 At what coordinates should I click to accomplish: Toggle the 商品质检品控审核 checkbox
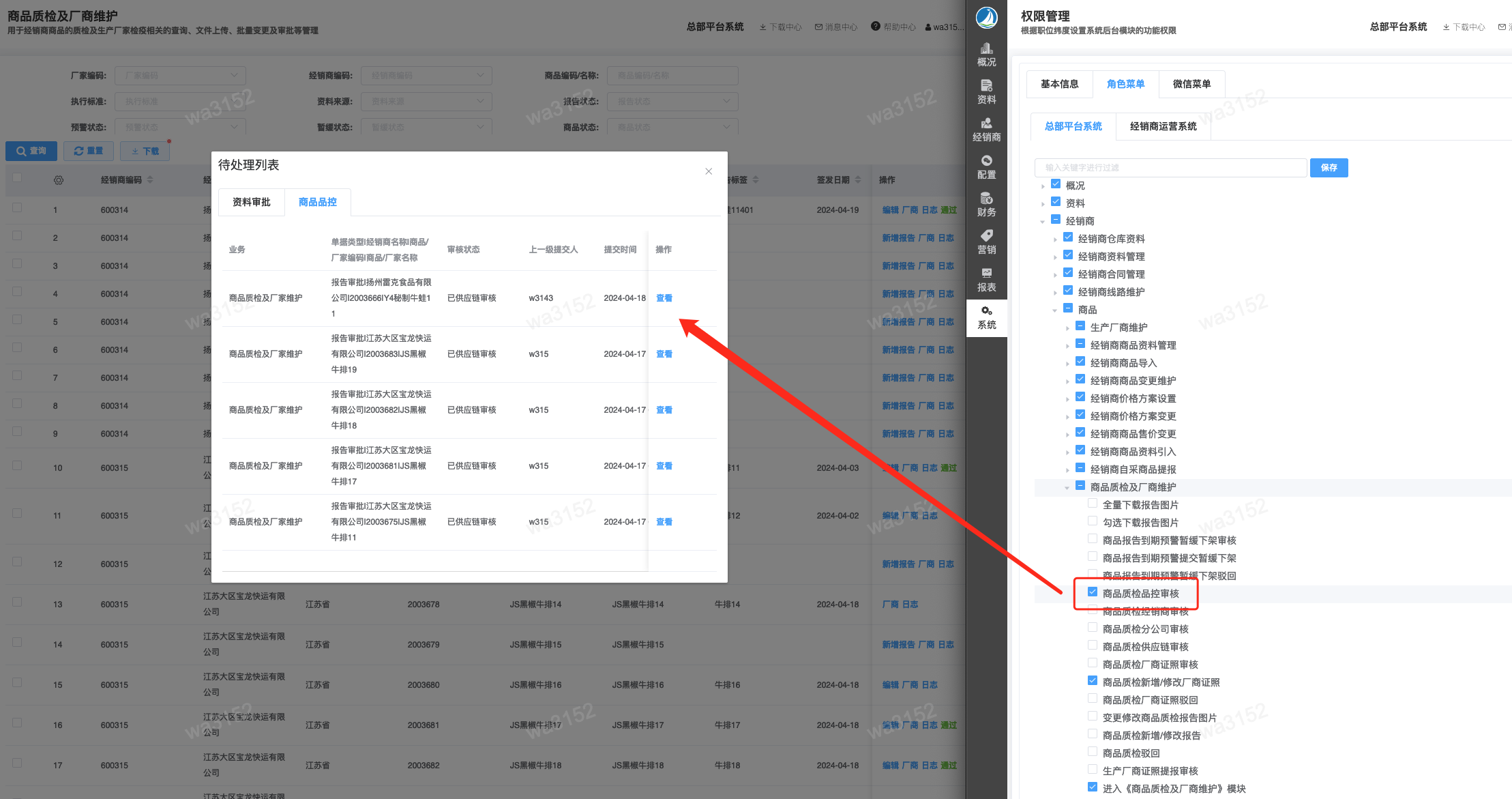(x=1093, y=592)
